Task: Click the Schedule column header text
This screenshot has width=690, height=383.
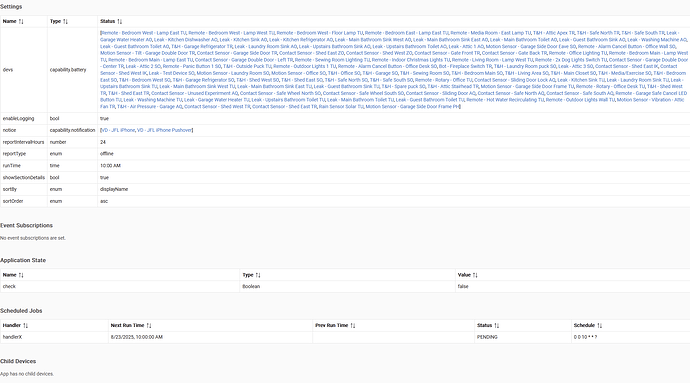Action: (x=584, y=326)
